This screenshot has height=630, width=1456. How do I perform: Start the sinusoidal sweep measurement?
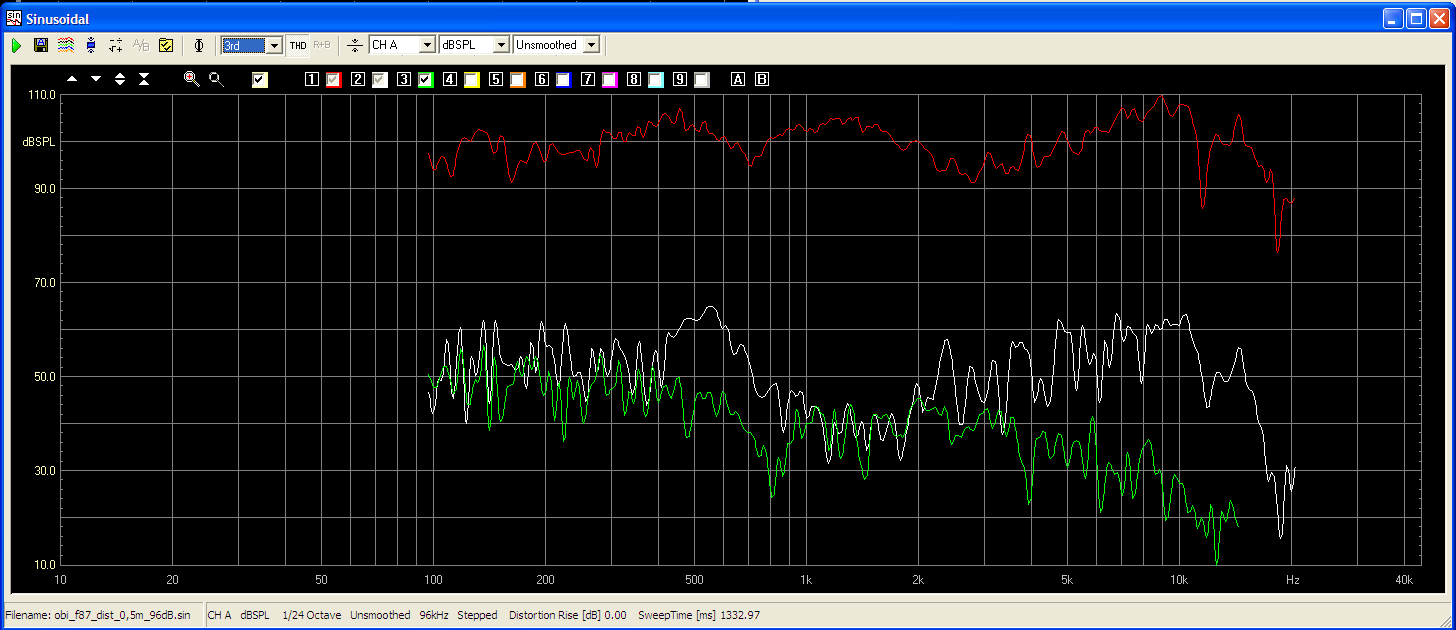coord(16,45)
